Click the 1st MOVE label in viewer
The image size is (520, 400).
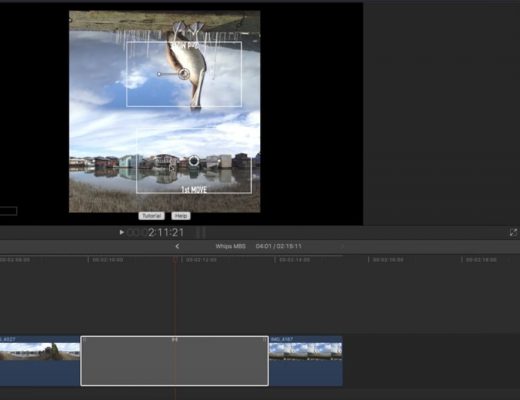tap(194, 189)
